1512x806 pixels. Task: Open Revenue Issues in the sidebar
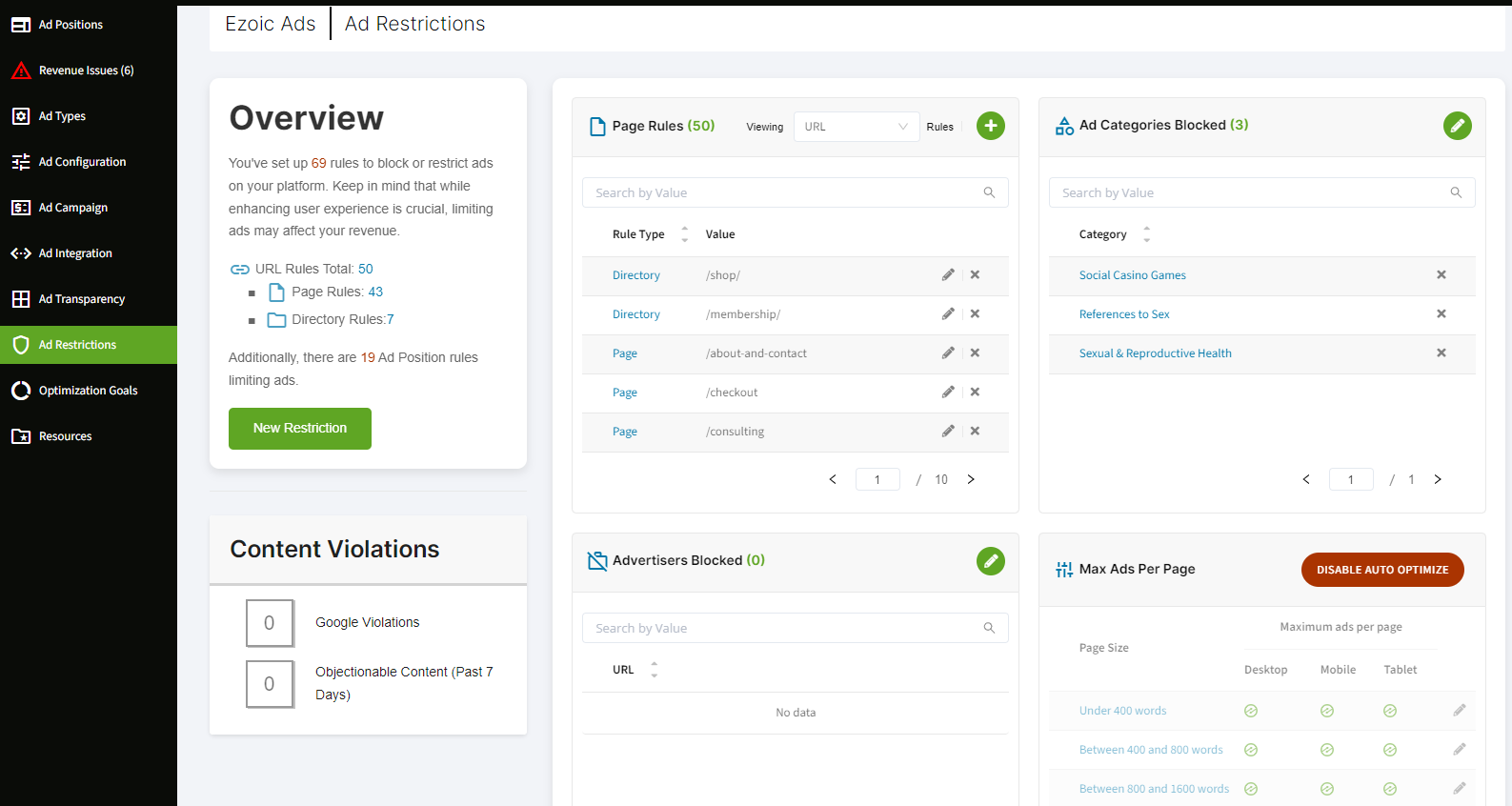click(x=86, y=71)
